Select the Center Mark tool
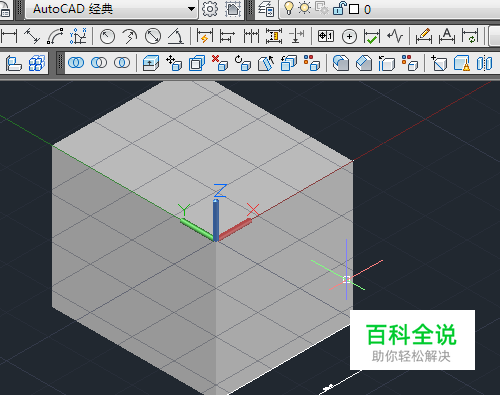The height and width of the screenshot is (395, 500). [x=349, y=36]
